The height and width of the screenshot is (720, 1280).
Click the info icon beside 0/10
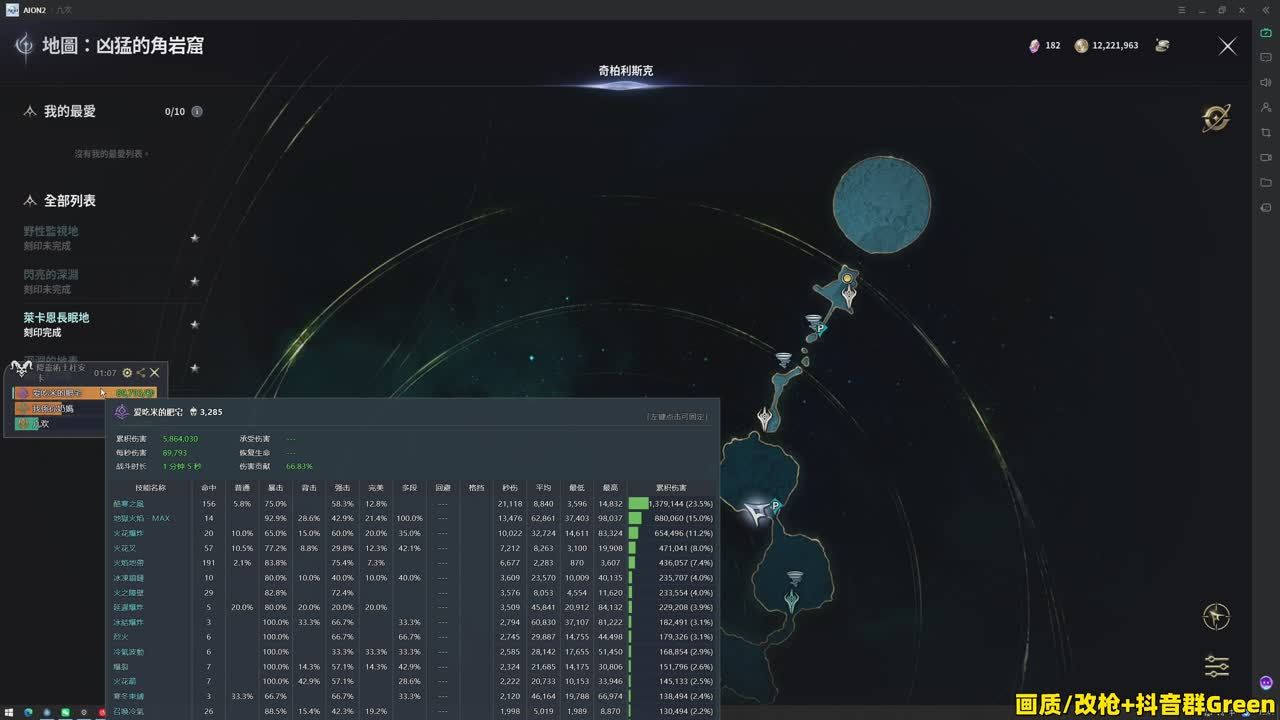click(x=197, y=112)
